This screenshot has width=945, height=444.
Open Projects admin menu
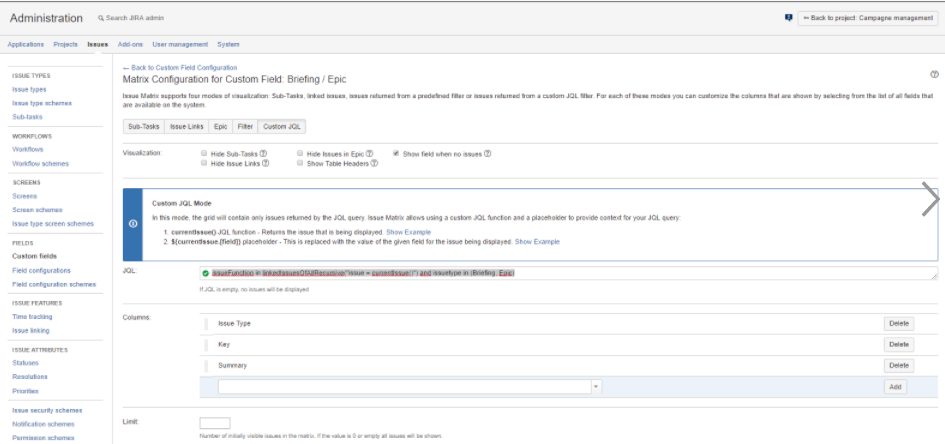pos(66,45)
